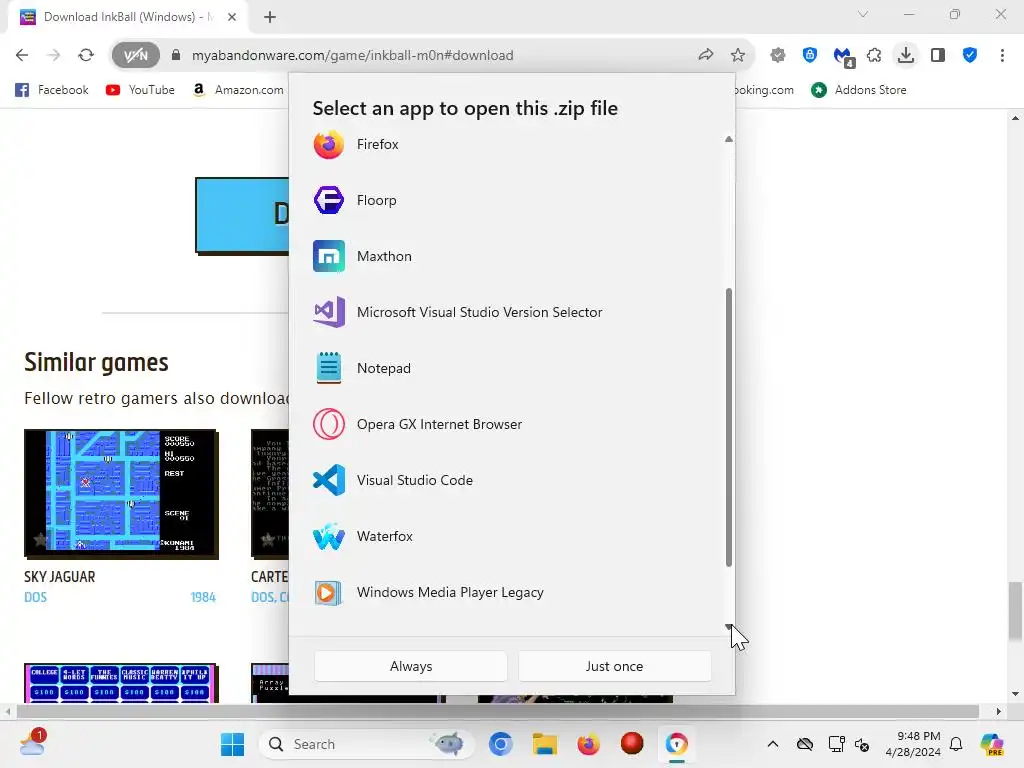This screenshot has width=1024, height=768.
Task: Open the VPN button in address bar
Action: pos(135,55)
